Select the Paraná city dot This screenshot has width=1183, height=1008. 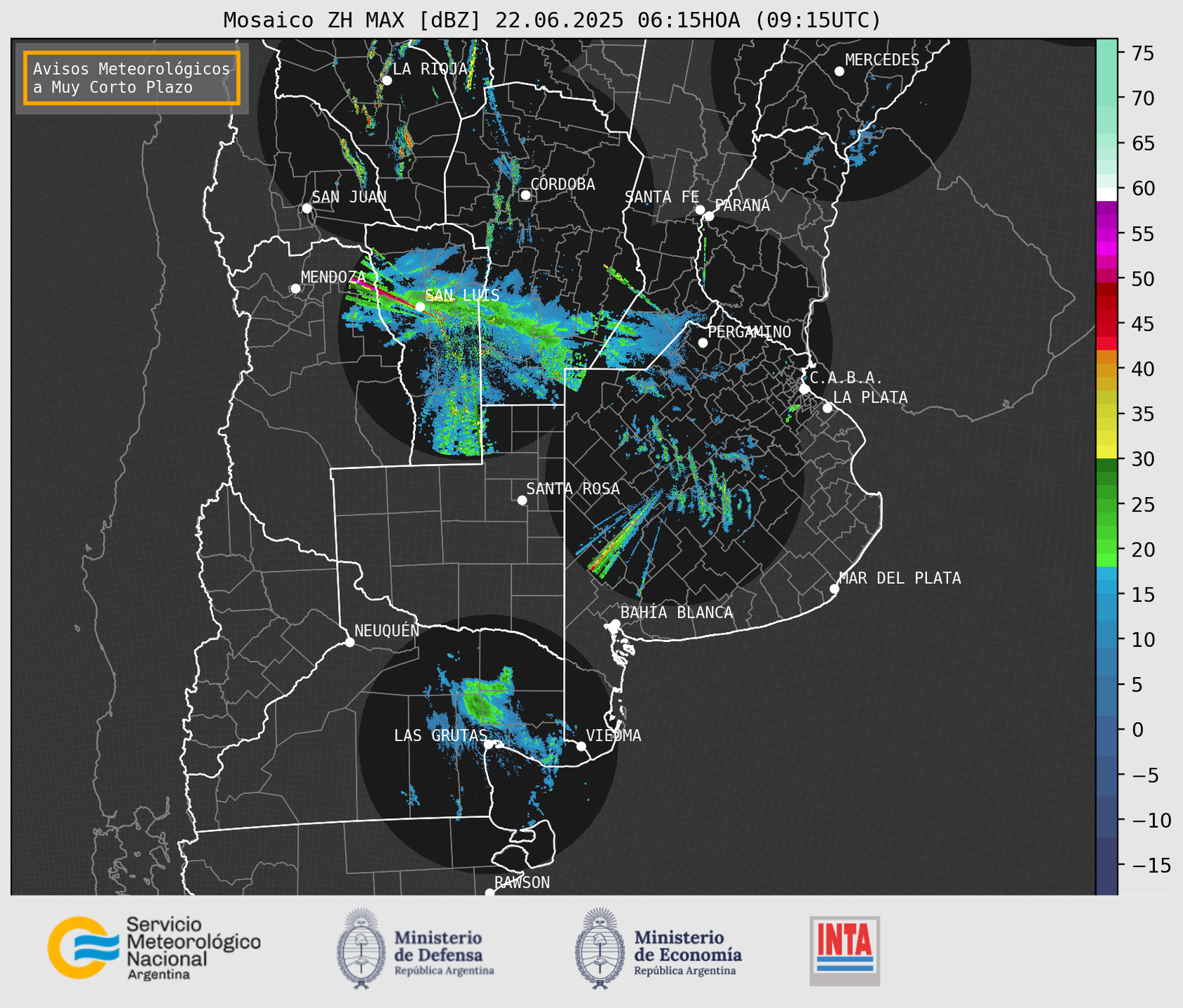[x=709, y=216]
